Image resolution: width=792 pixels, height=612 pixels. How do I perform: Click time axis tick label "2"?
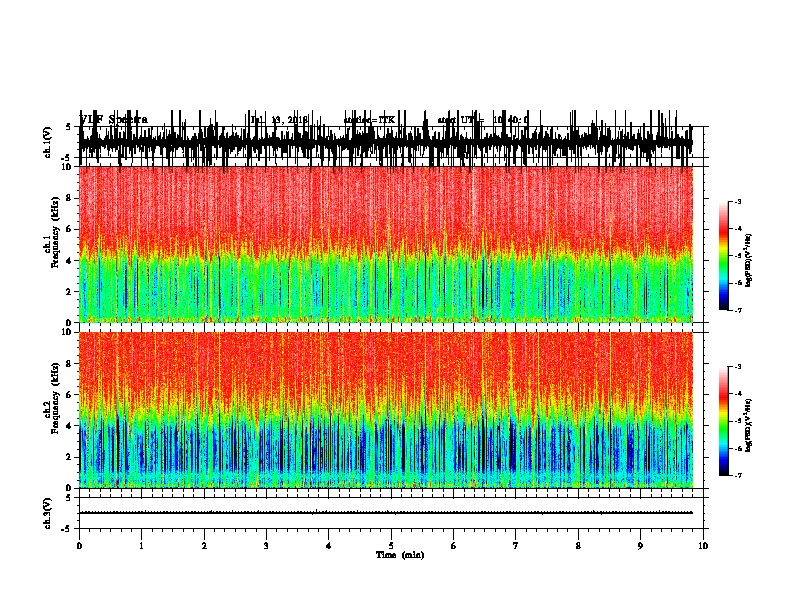[x=204, y=545]
